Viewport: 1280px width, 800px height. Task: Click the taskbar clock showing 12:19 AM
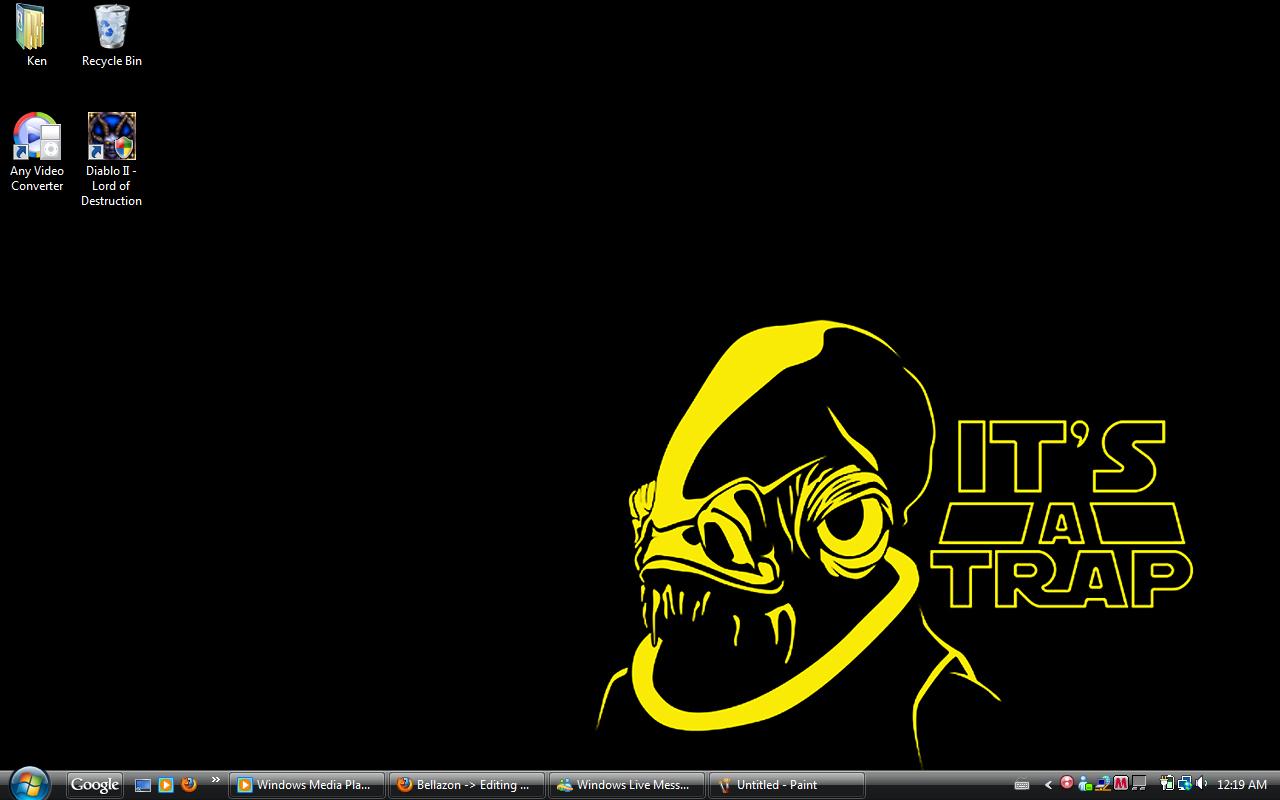tap(1242, 785)
